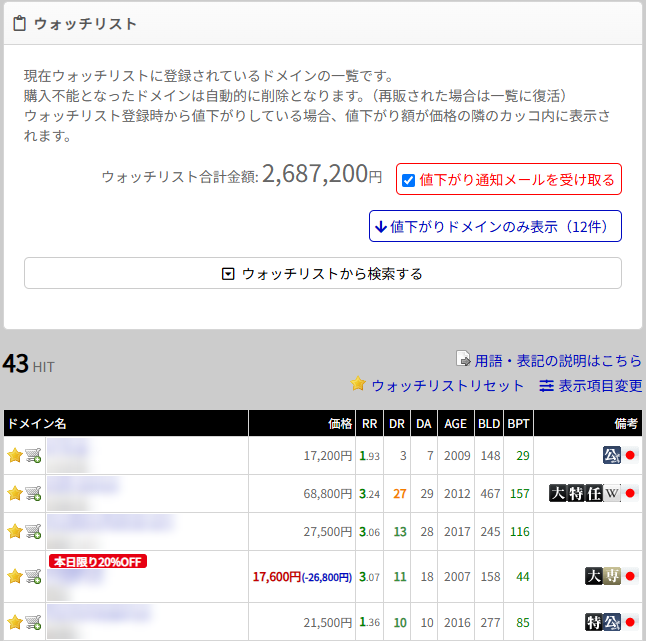Screen dimensions: 646x641
Task: Add 17,200円 domain to cart
Action: 33,455
